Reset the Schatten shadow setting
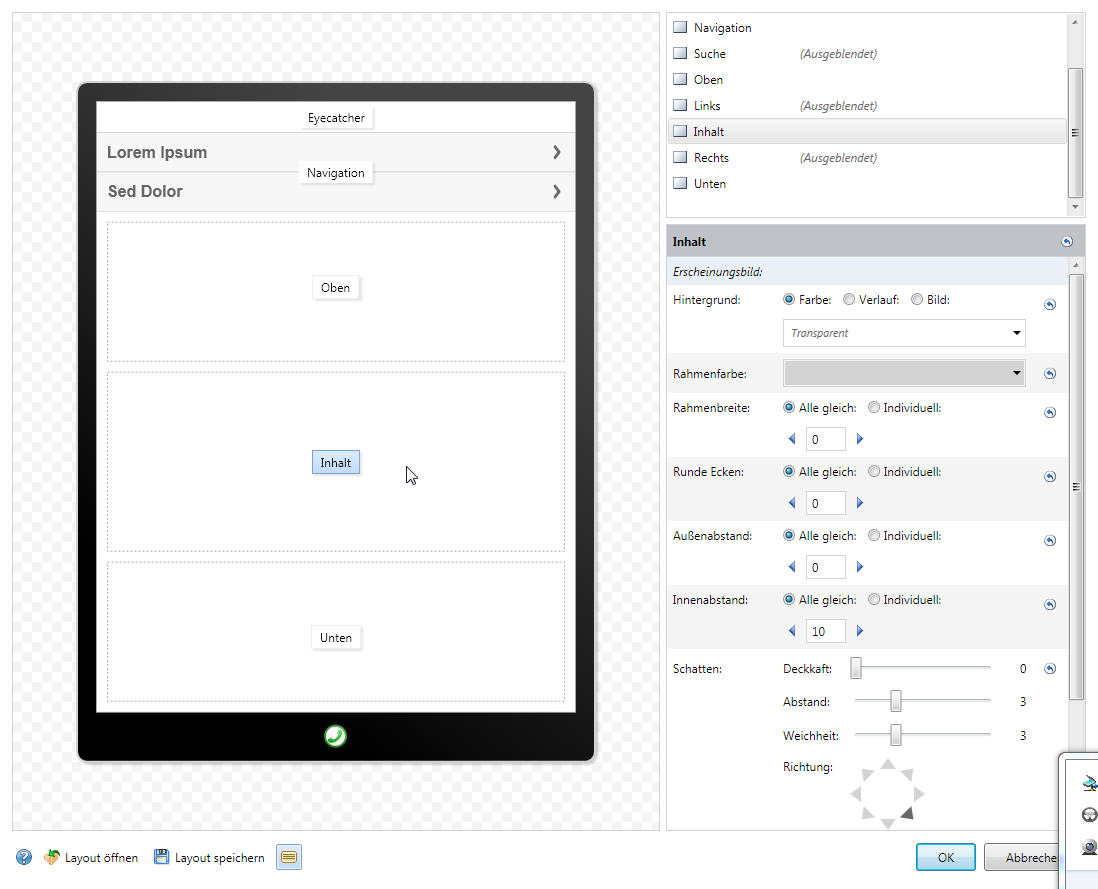Image resolution: width=1098 pixels, height=889 pixels. click(1050, 669)
